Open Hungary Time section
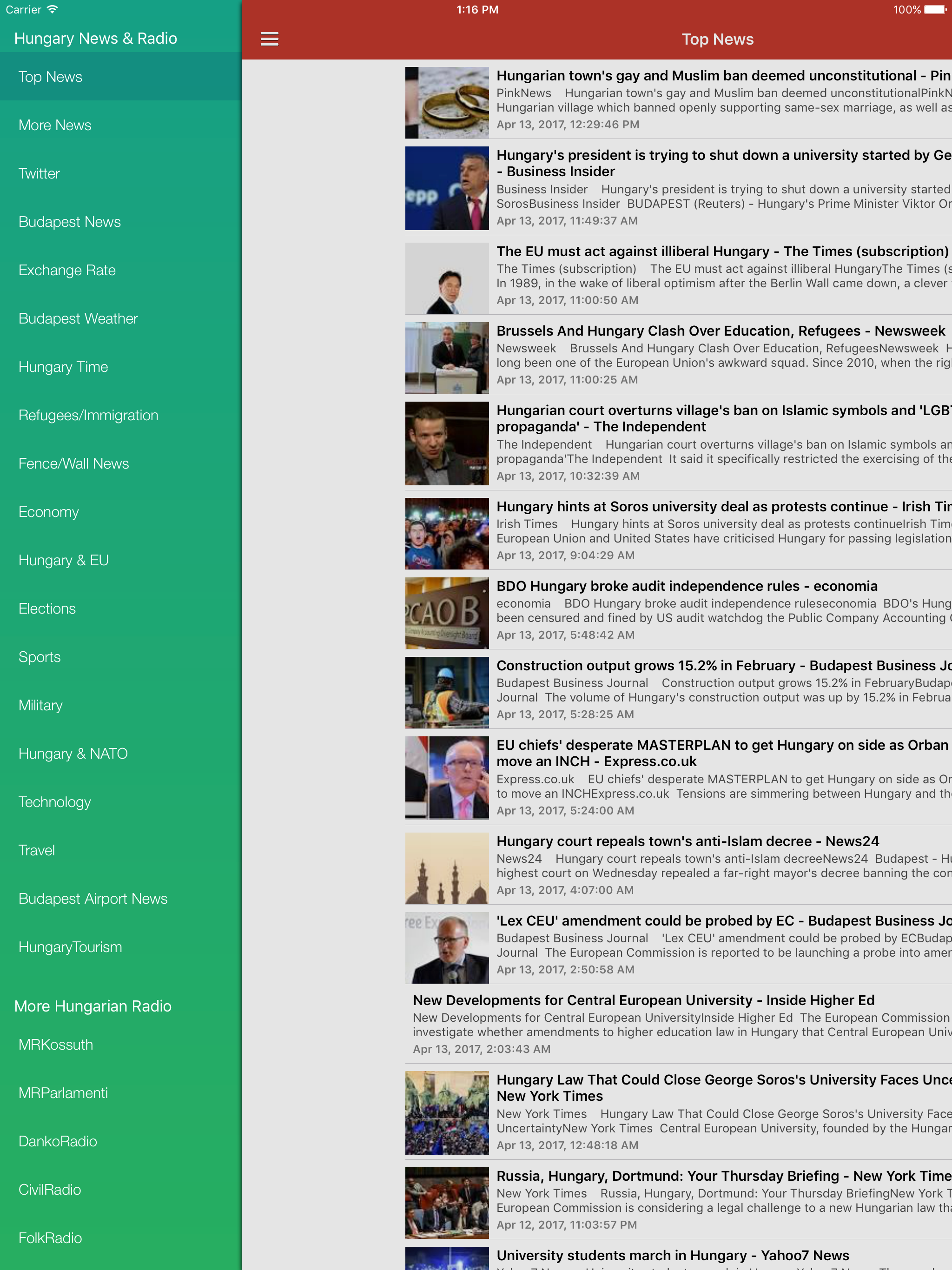The image size is (952, 1270). pos(120,366)
